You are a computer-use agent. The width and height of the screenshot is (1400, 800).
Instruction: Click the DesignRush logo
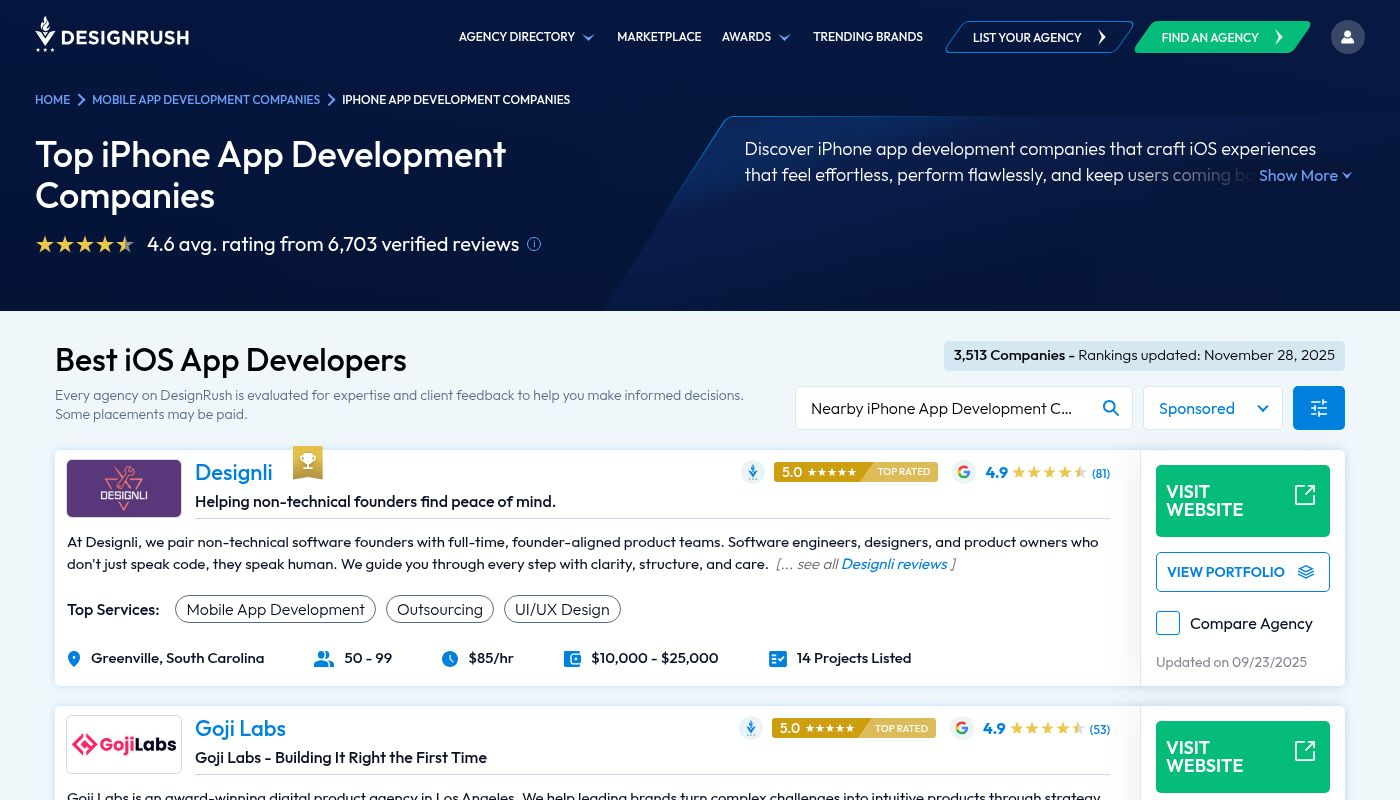click(112, 36)
